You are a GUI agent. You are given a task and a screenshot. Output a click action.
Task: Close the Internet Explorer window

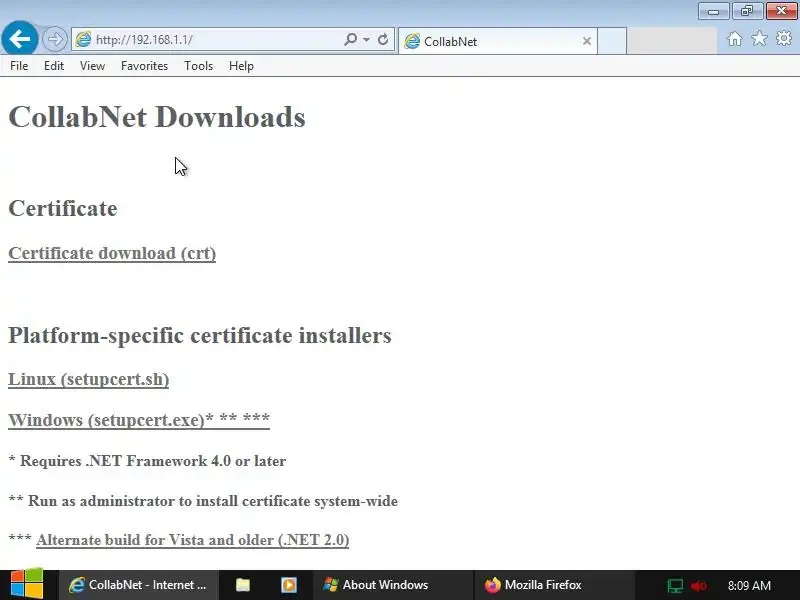[x=781, y=11]
